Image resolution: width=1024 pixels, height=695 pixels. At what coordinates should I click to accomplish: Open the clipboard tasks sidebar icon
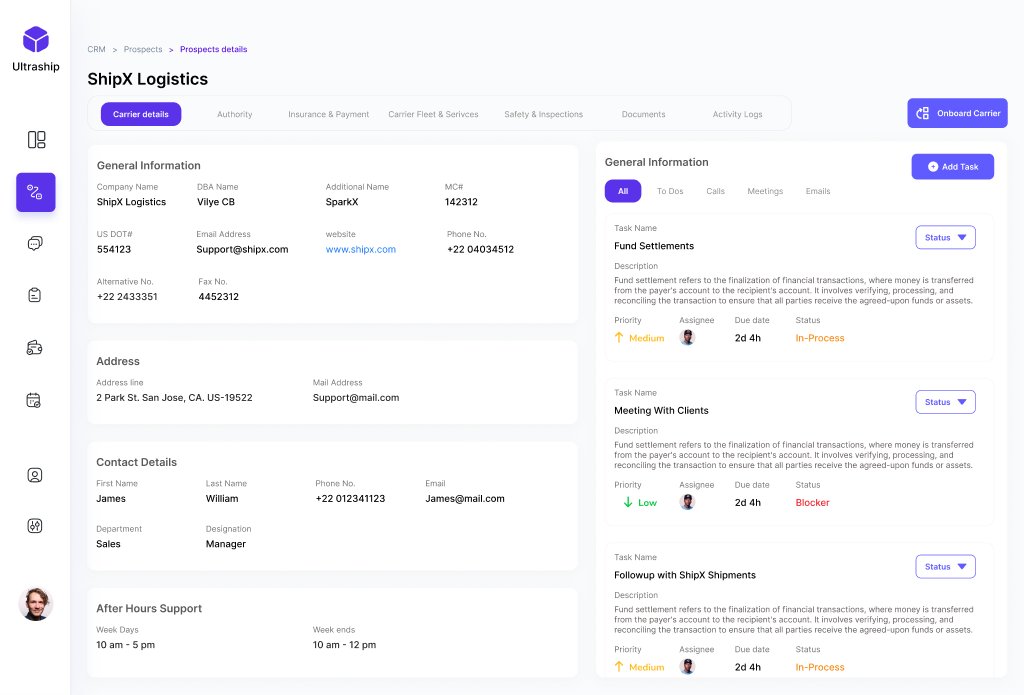click(x=35, y=295)
